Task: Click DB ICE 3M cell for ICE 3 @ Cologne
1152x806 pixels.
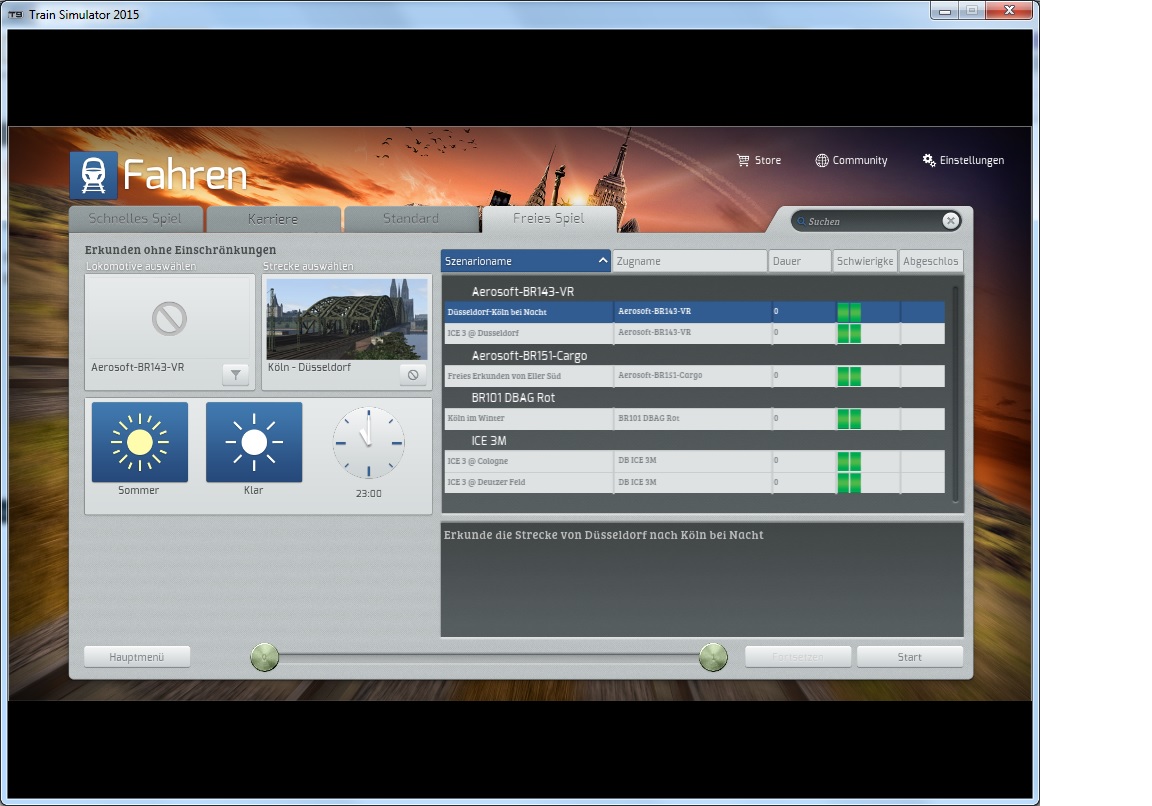Action: point(693,461)
